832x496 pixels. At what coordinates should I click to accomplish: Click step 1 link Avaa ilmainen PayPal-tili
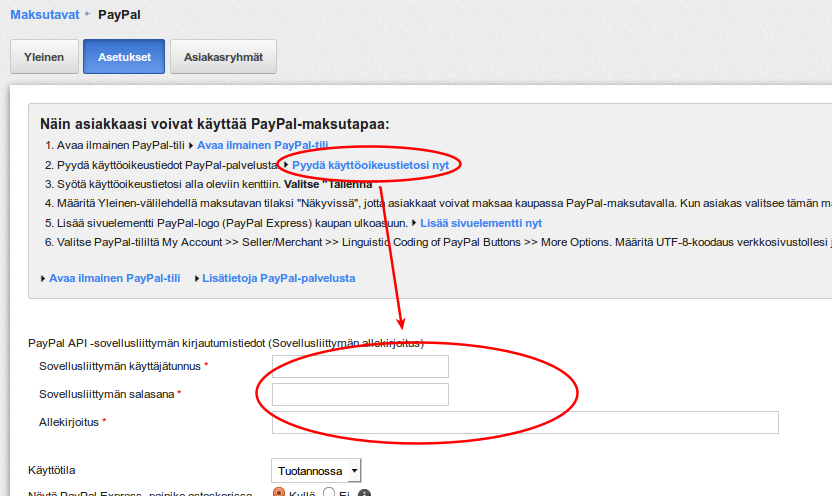click(263, 145)
